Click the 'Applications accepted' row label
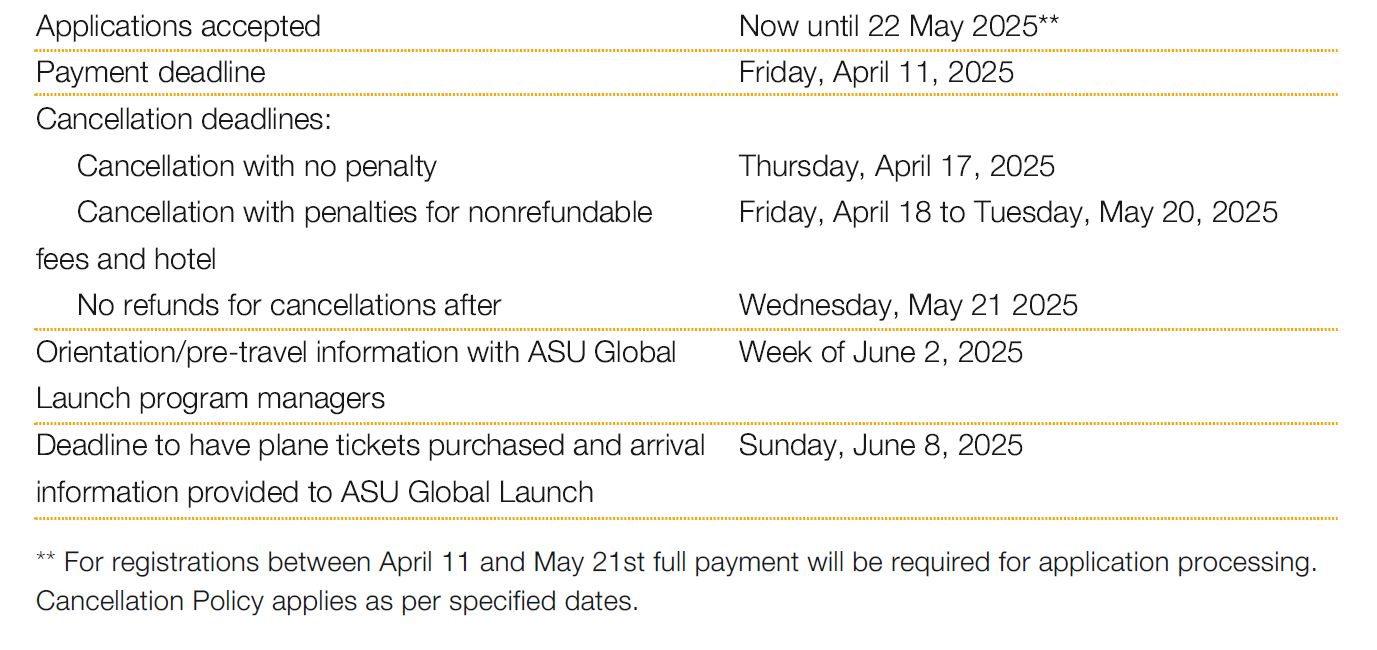This screenshot has width=1377, height=650. 178,26
